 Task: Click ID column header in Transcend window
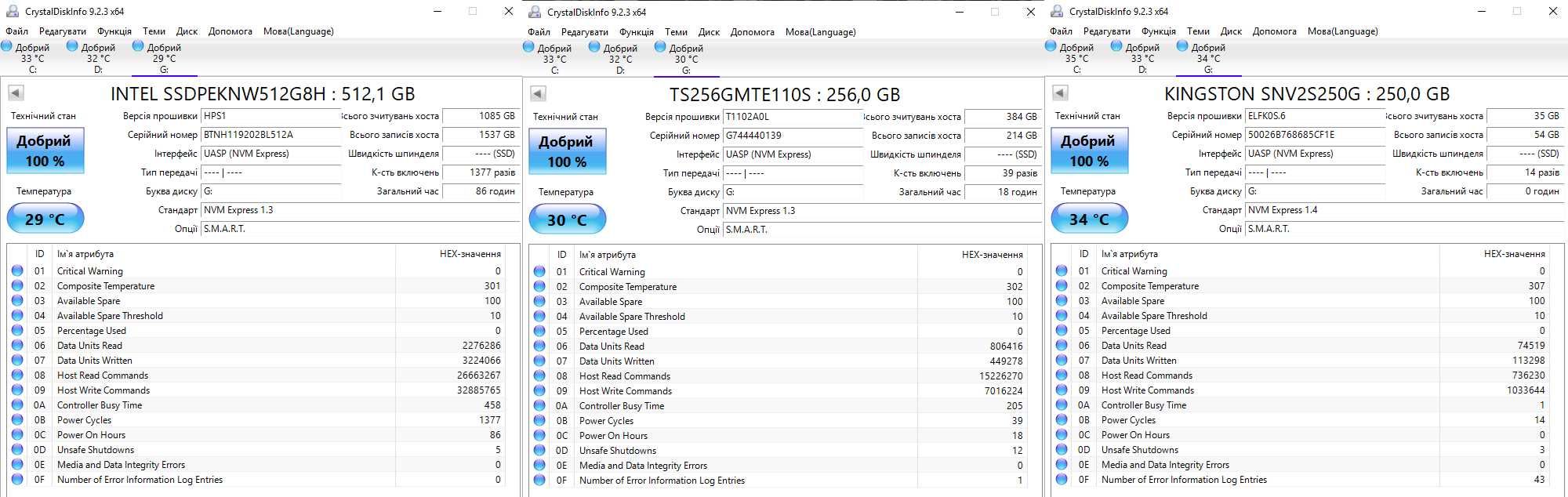562,255
